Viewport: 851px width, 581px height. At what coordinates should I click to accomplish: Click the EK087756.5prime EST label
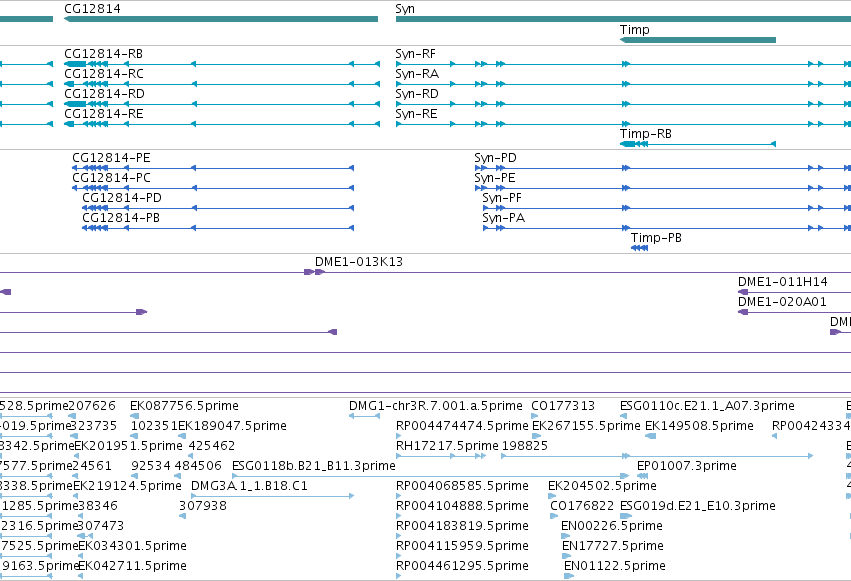185,406
